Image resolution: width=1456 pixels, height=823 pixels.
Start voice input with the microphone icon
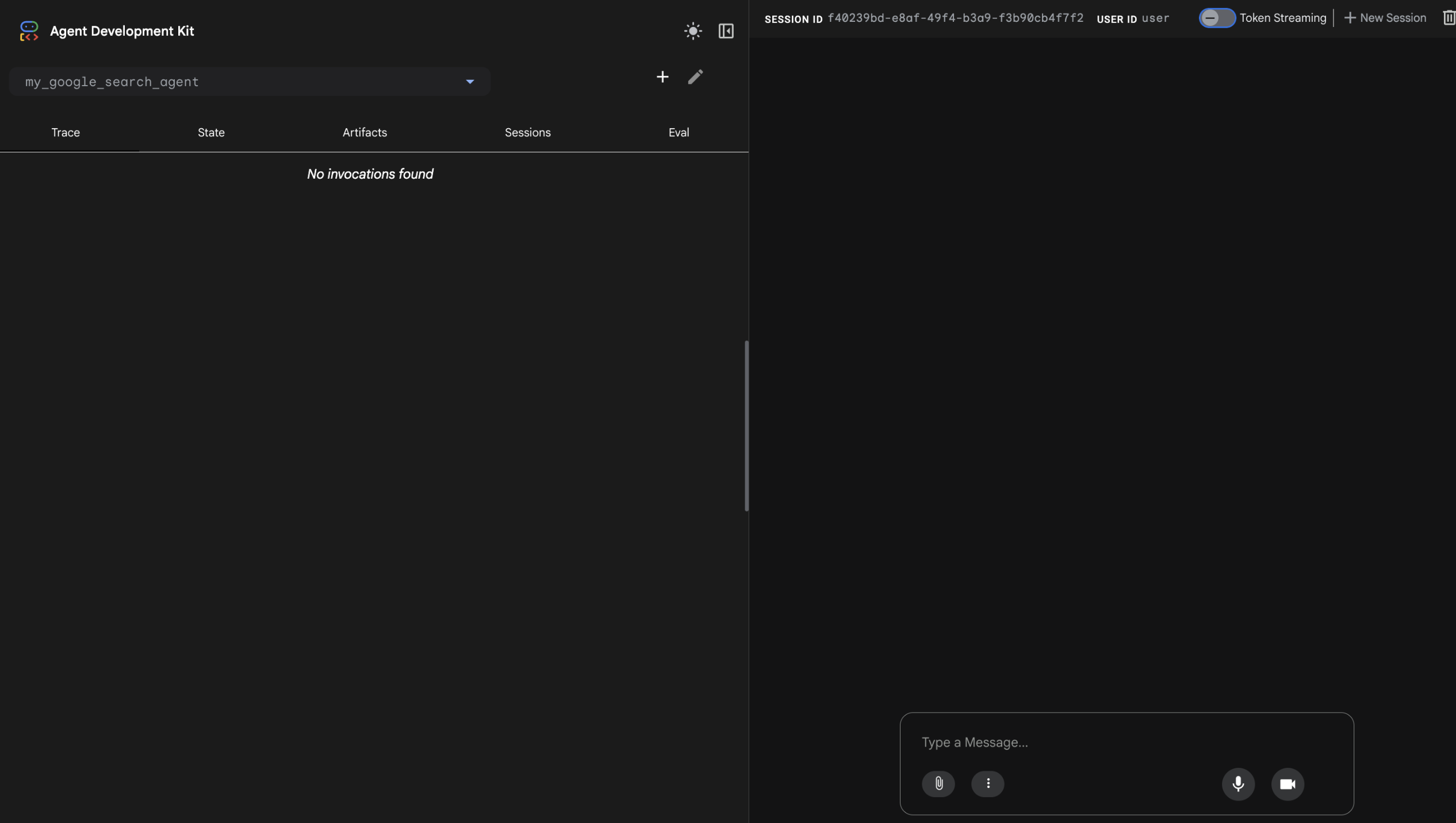1238,783
